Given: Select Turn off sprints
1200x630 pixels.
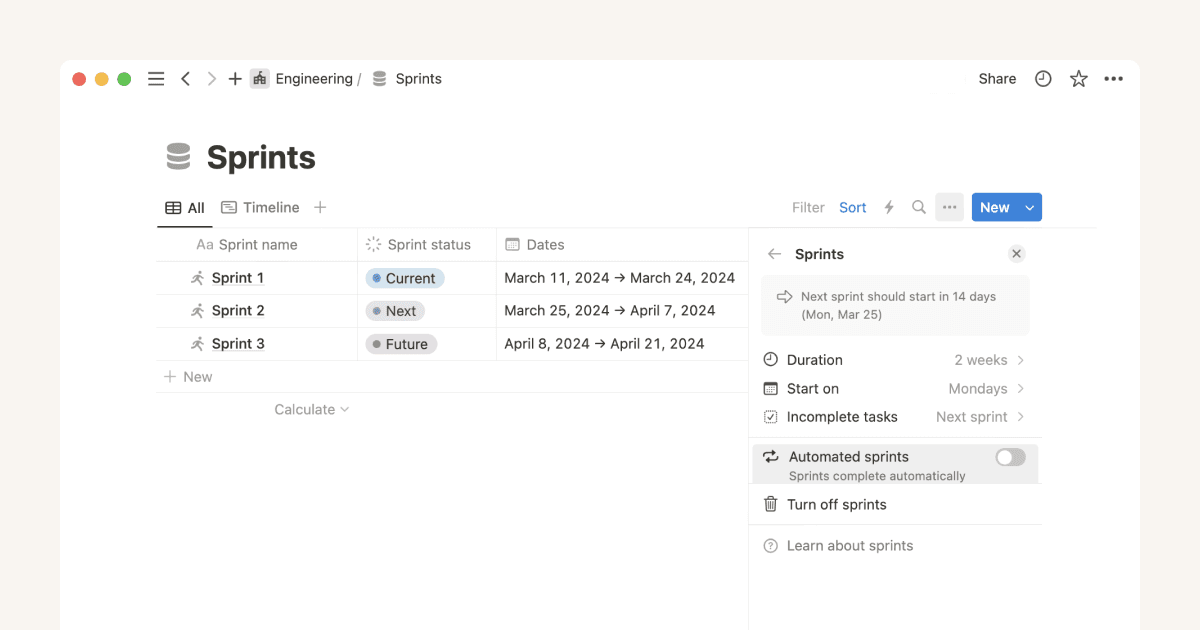Looking at the screenshot, I should click(x=836, y=504).
